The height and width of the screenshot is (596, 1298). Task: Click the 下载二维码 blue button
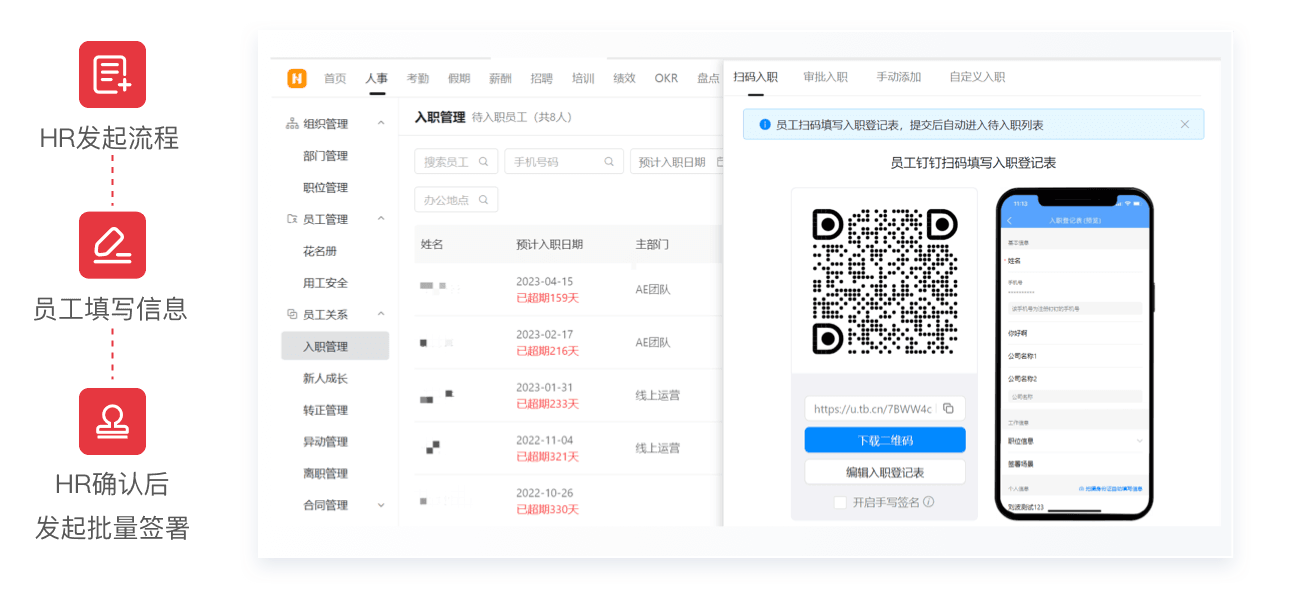click(x=885, y=440)
